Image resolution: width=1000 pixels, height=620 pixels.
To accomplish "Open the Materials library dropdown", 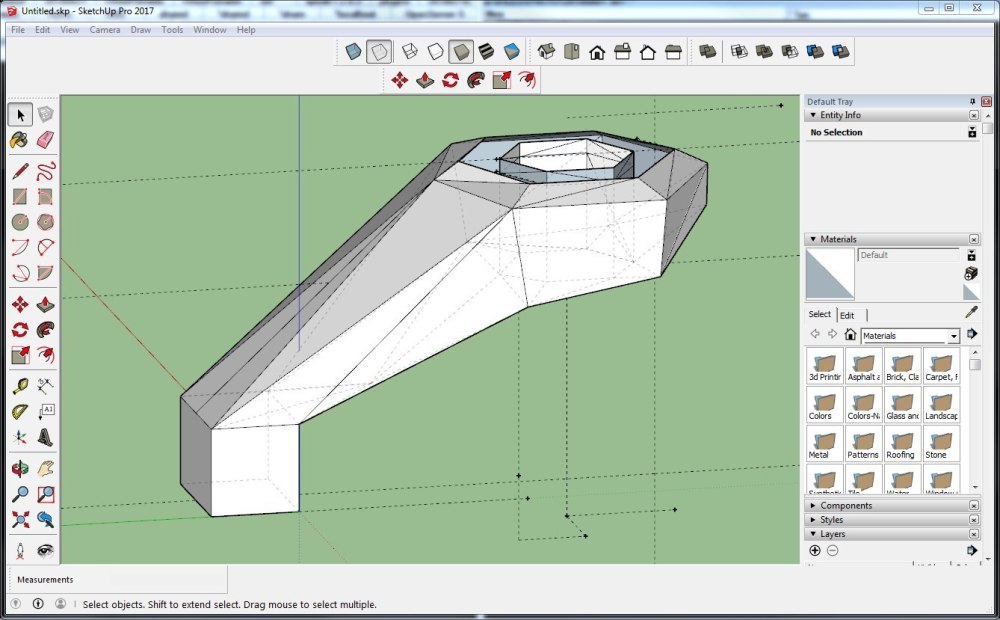I will click(953, 336).
